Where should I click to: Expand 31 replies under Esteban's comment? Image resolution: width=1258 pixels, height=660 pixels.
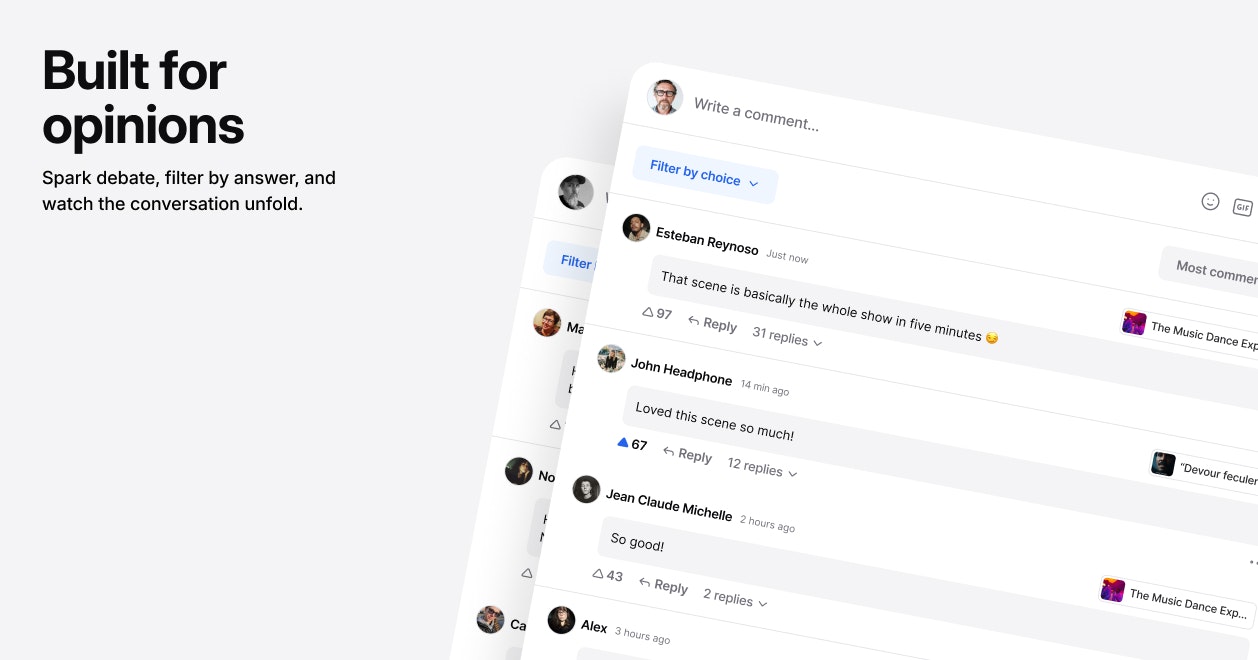point(787,338)
